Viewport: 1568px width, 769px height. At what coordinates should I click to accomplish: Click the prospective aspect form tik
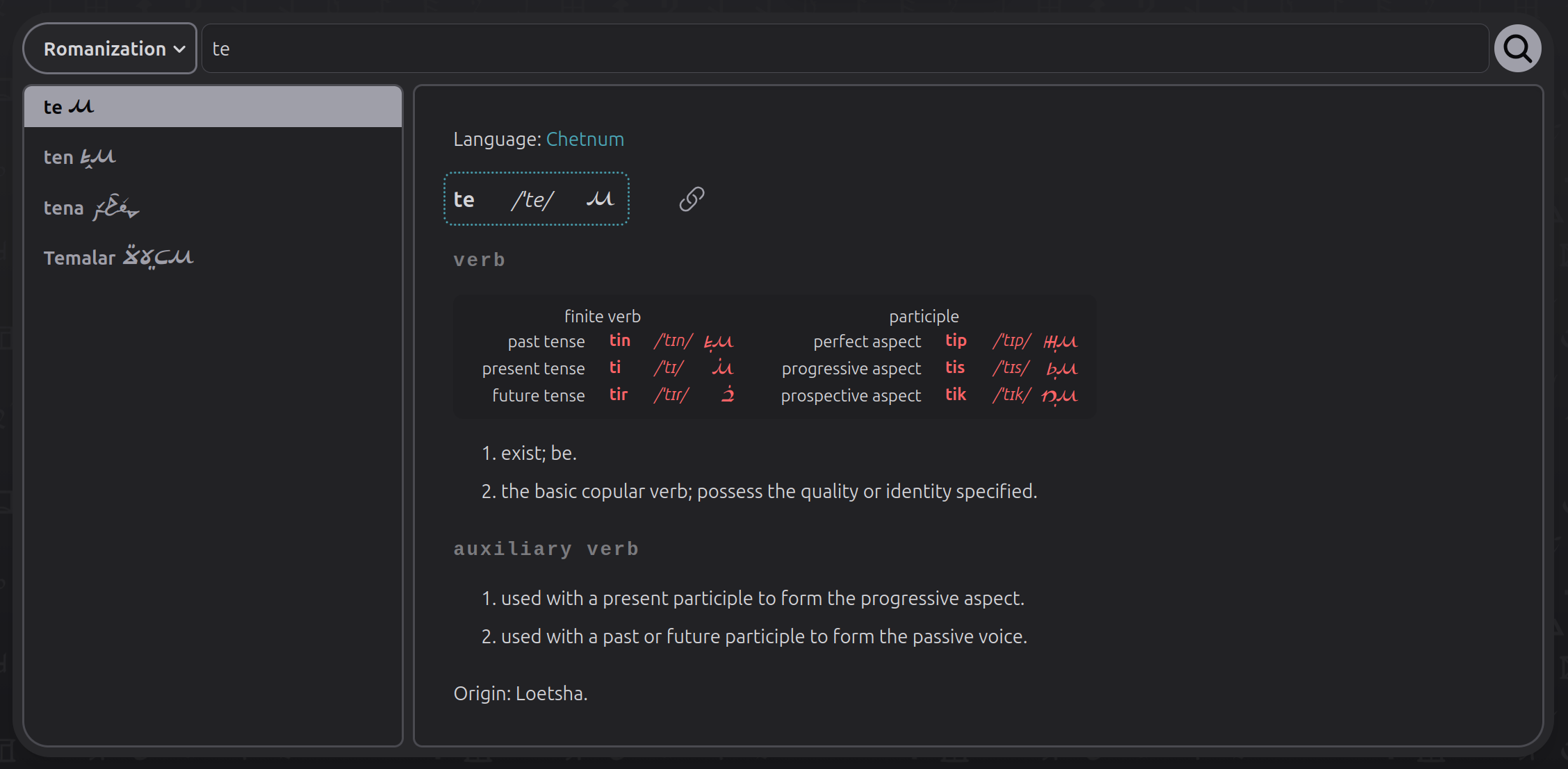pos(956,394)
